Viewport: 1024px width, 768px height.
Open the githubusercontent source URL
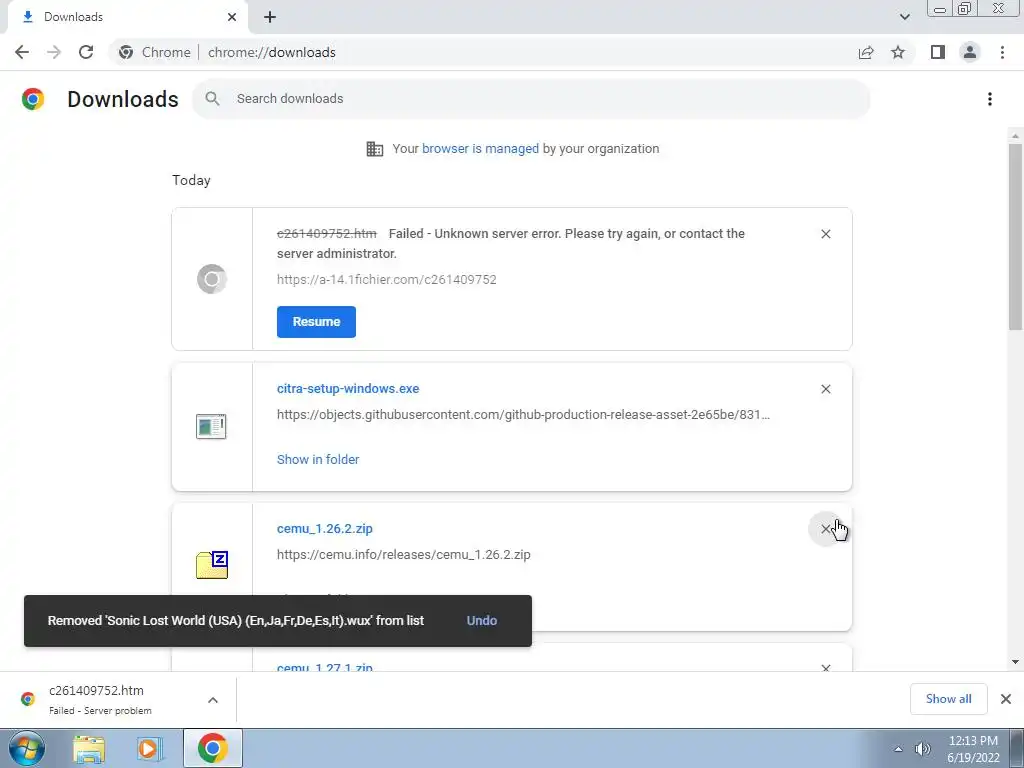523,415
